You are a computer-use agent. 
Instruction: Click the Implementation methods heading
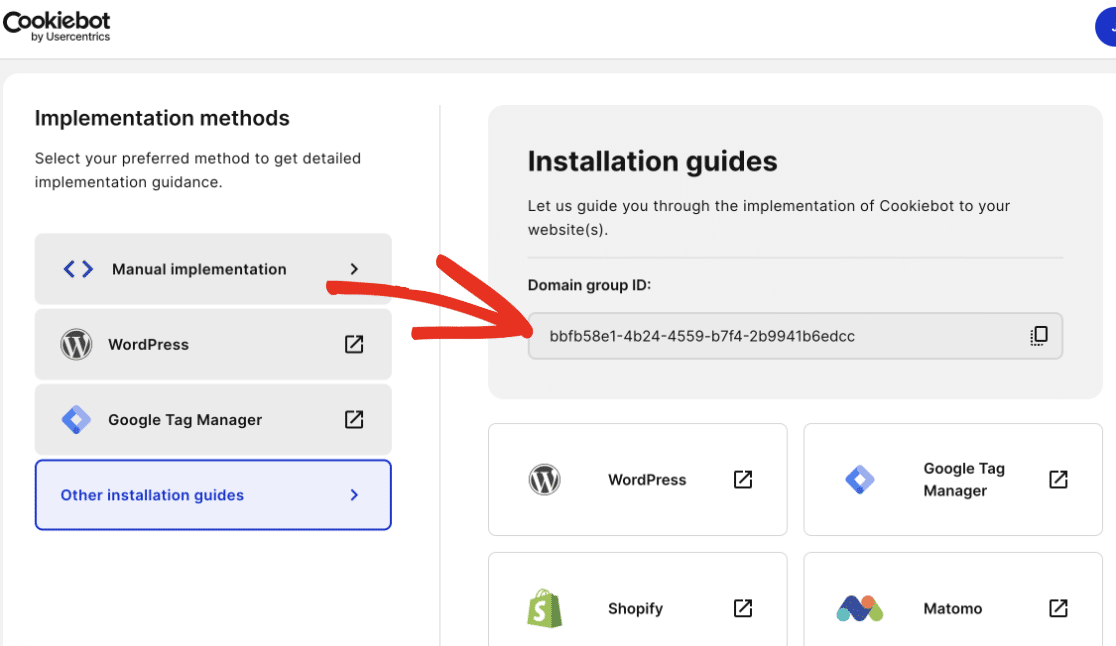(x=162, y=118)
